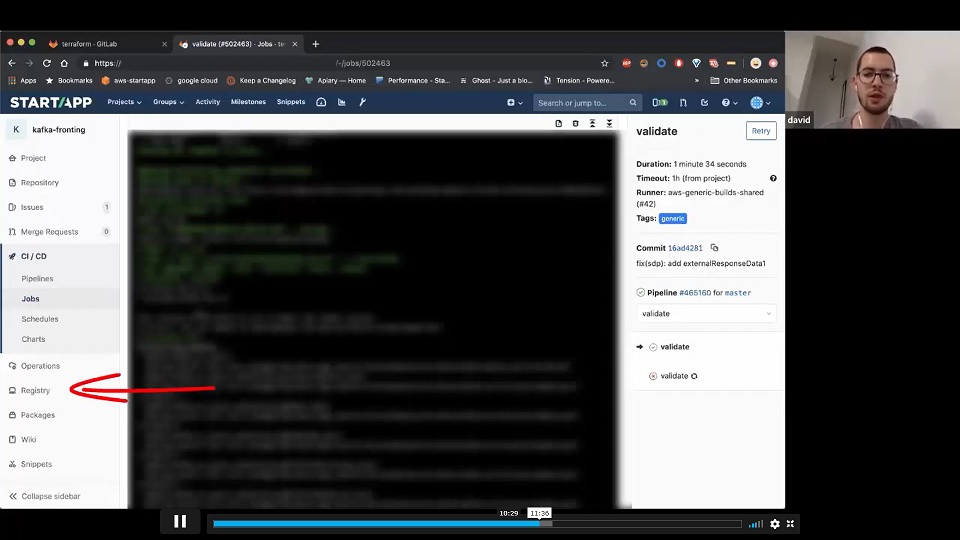960x540 pixels.
Task: Pause the video playback
Action: pos(180,521)
